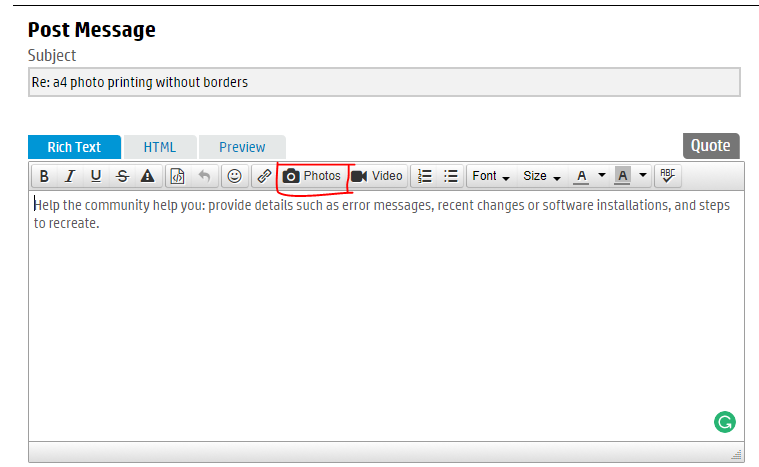Apply strikethrough to text
The image size is (759, 467).
click(x=122, y=176)
